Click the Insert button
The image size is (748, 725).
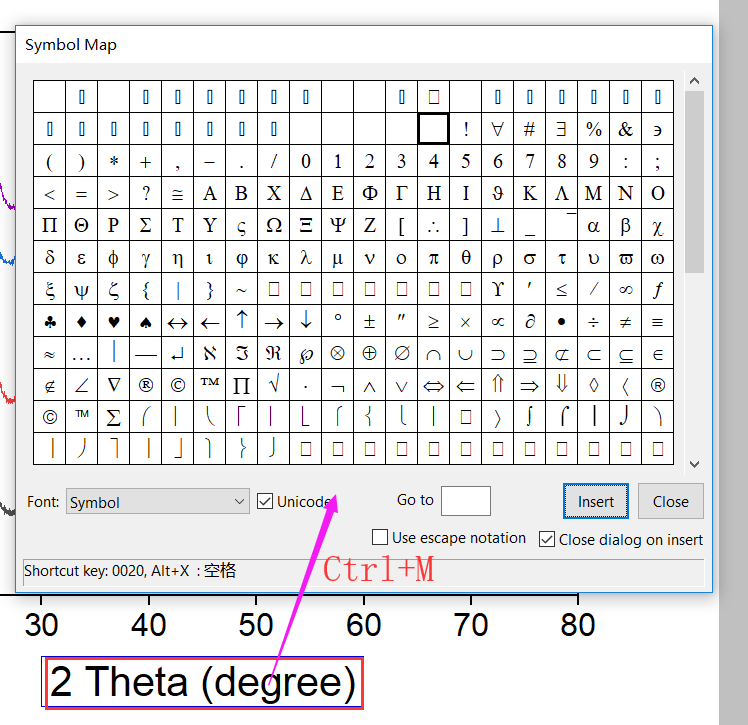(595, 501)
